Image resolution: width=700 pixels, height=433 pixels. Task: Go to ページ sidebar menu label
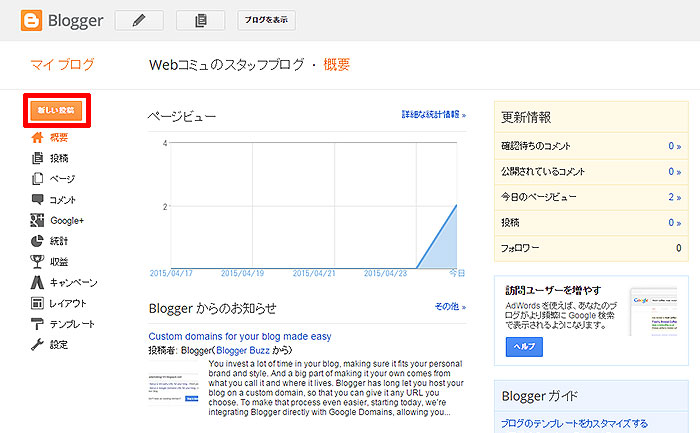point(62,179)
